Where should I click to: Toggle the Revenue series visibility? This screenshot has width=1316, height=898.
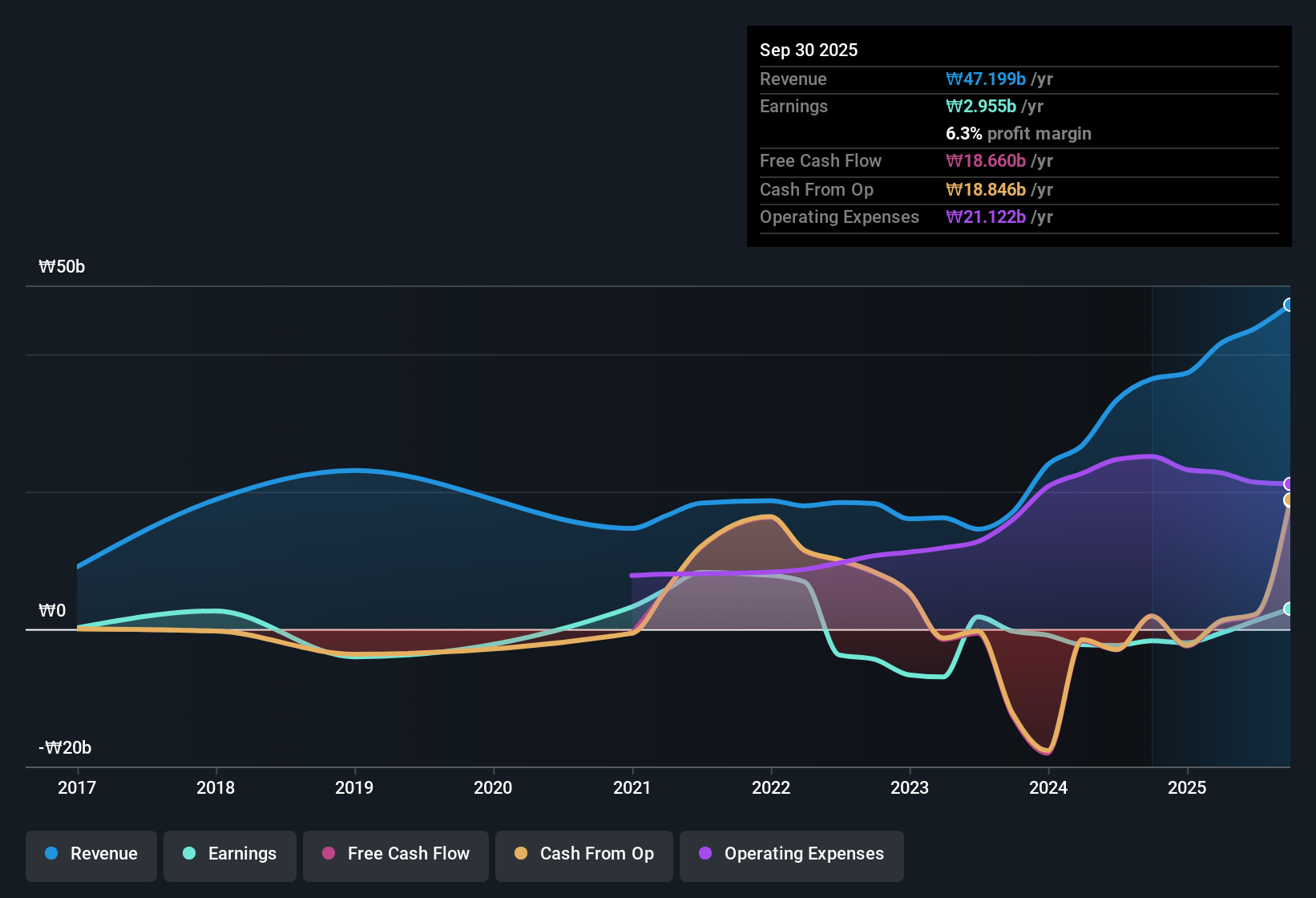[91, 854]
